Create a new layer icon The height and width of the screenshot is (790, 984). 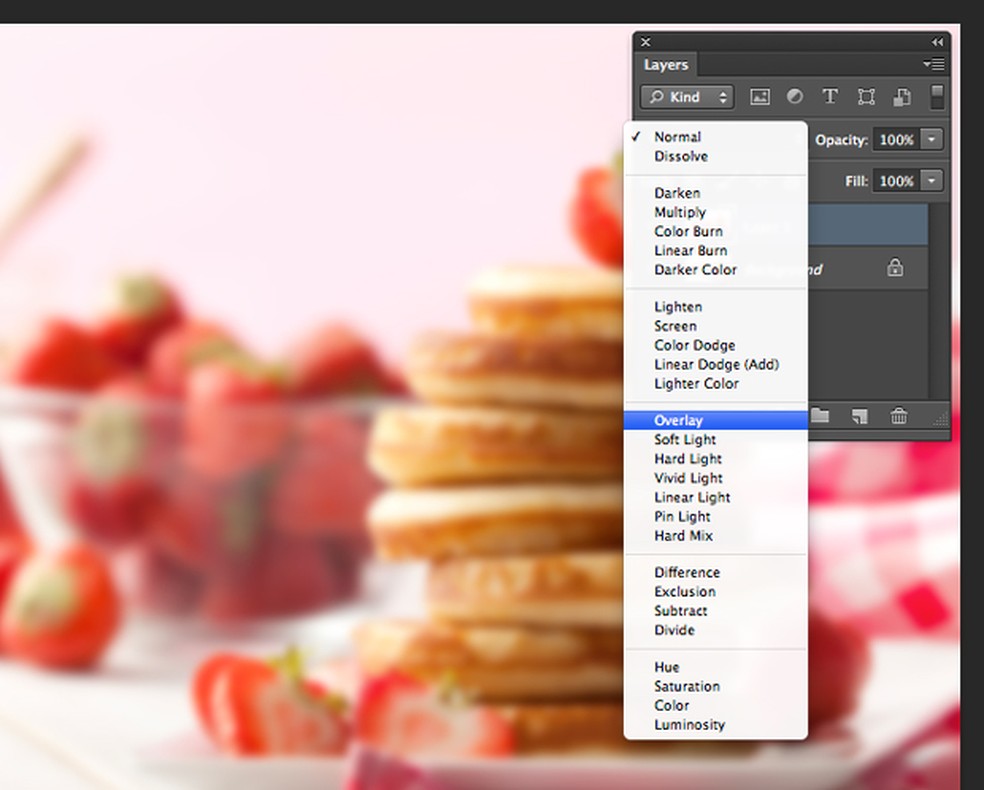point(859,416)
